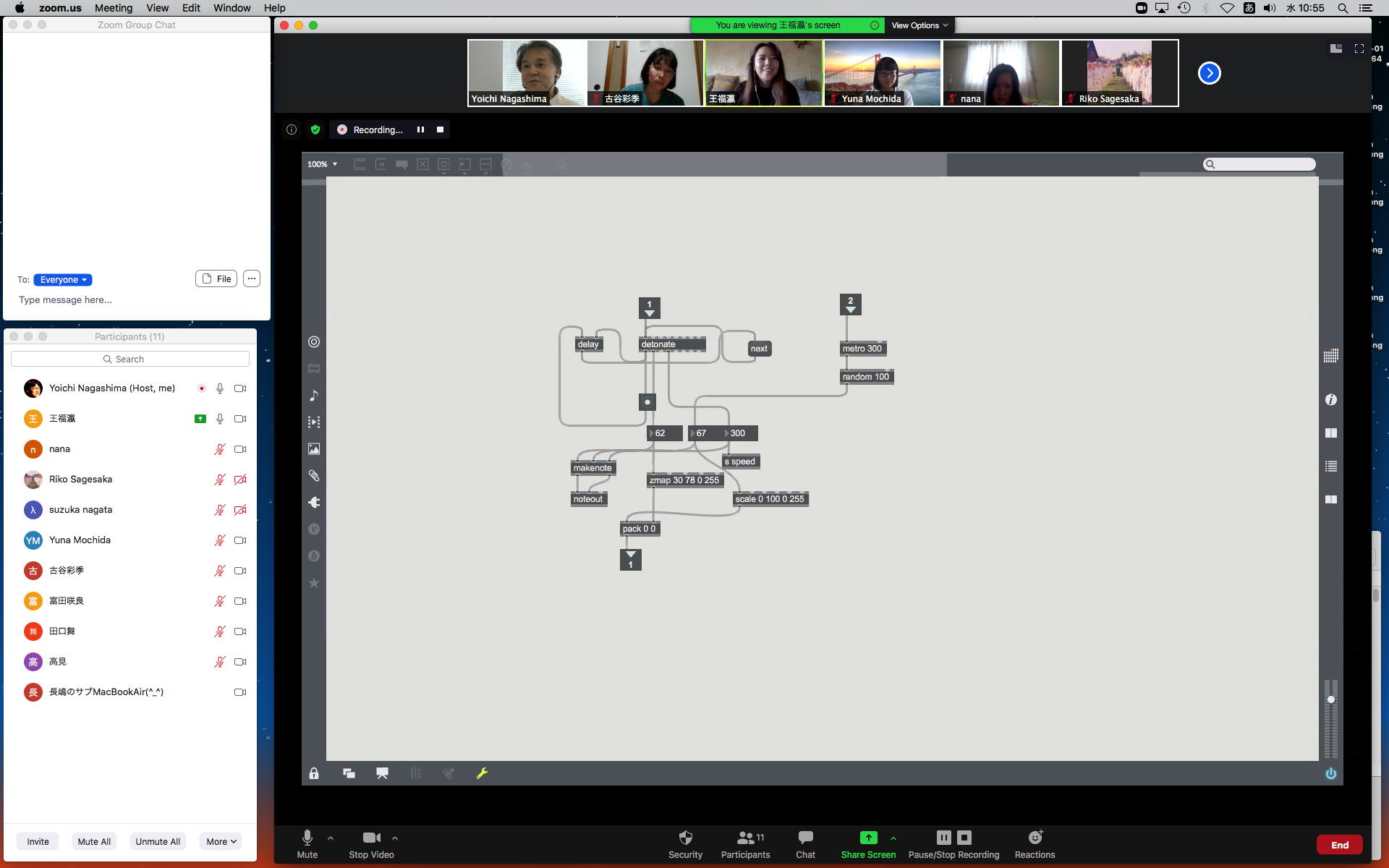Click the Mute All button
Screen dimensions: 1389x868
coord(94,841)
